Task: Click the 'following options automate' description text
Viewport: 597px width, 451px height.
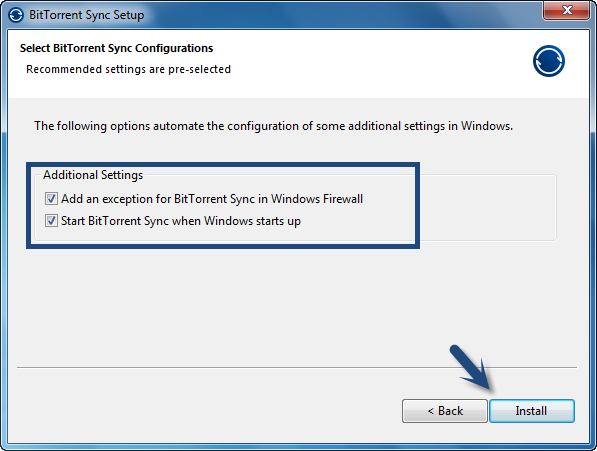Action: tap(273, 126)
